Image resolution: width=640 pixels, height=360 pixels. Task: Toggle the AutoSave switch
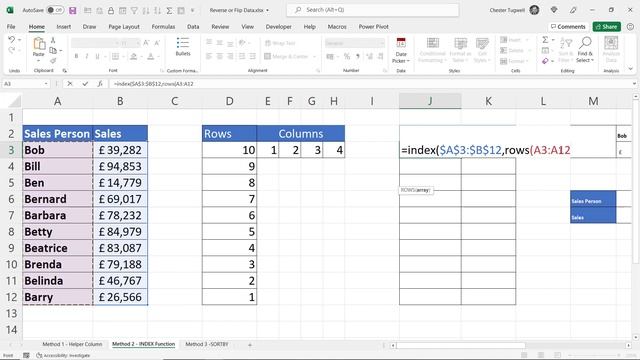pyautogui.click(x=55, y=10)
